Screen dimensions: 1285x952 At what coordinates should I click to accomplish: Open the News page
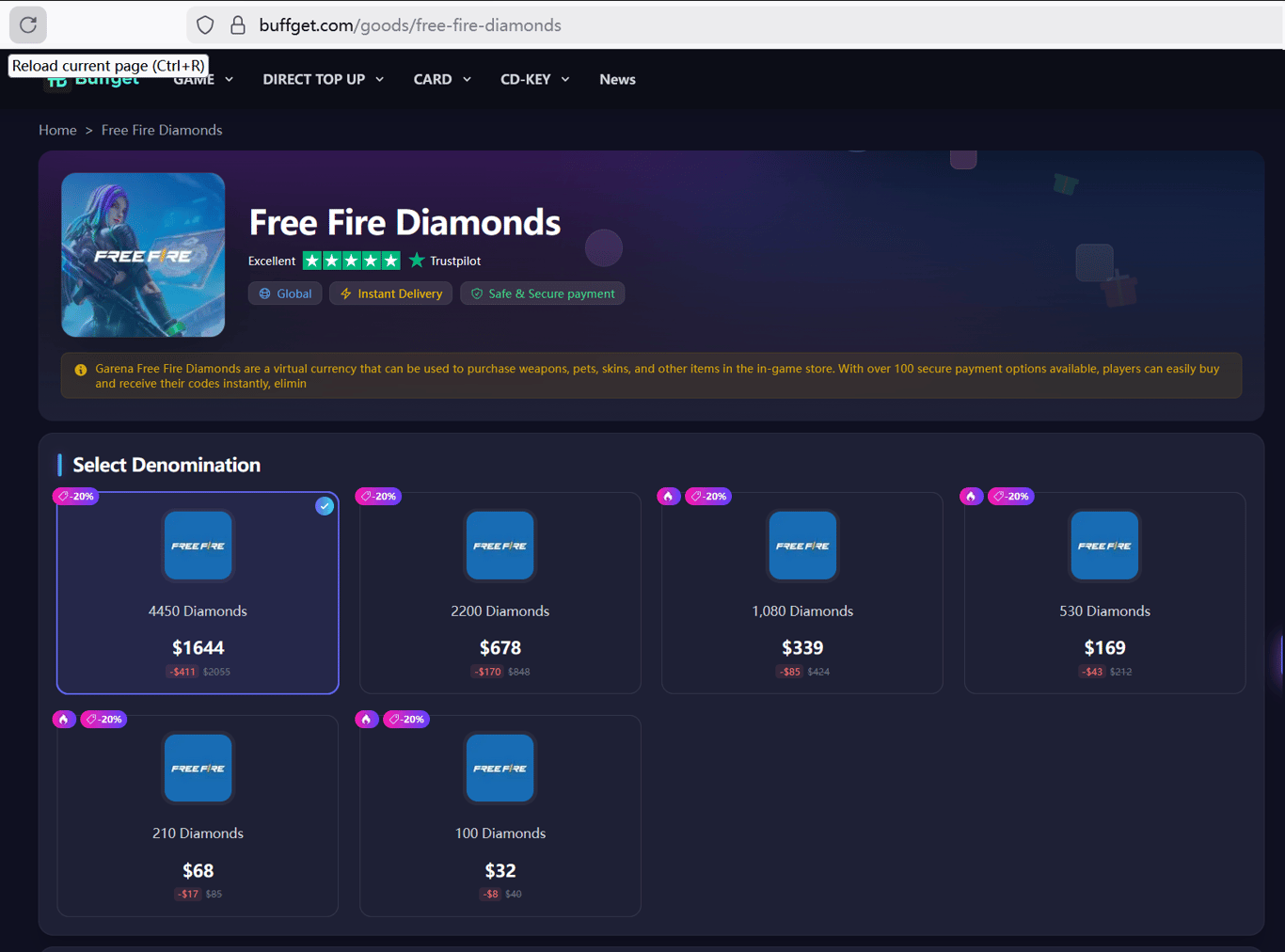[617, 80]
